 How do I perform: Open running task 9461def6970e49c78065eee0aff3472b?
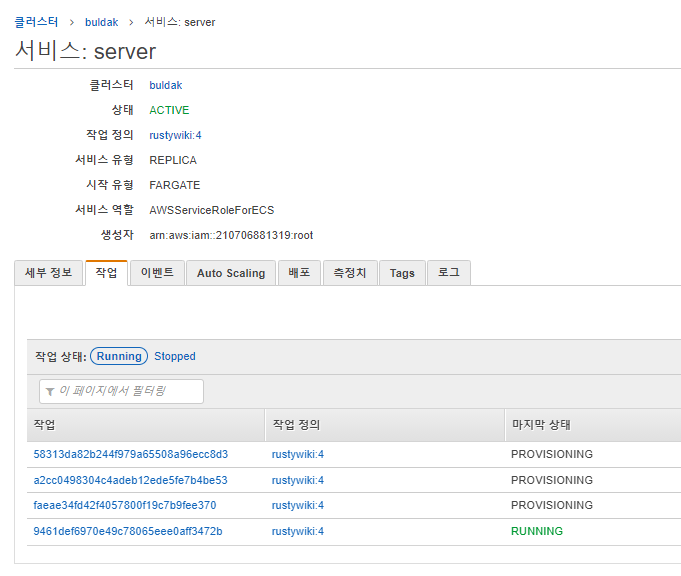click(x=128, y=531)
